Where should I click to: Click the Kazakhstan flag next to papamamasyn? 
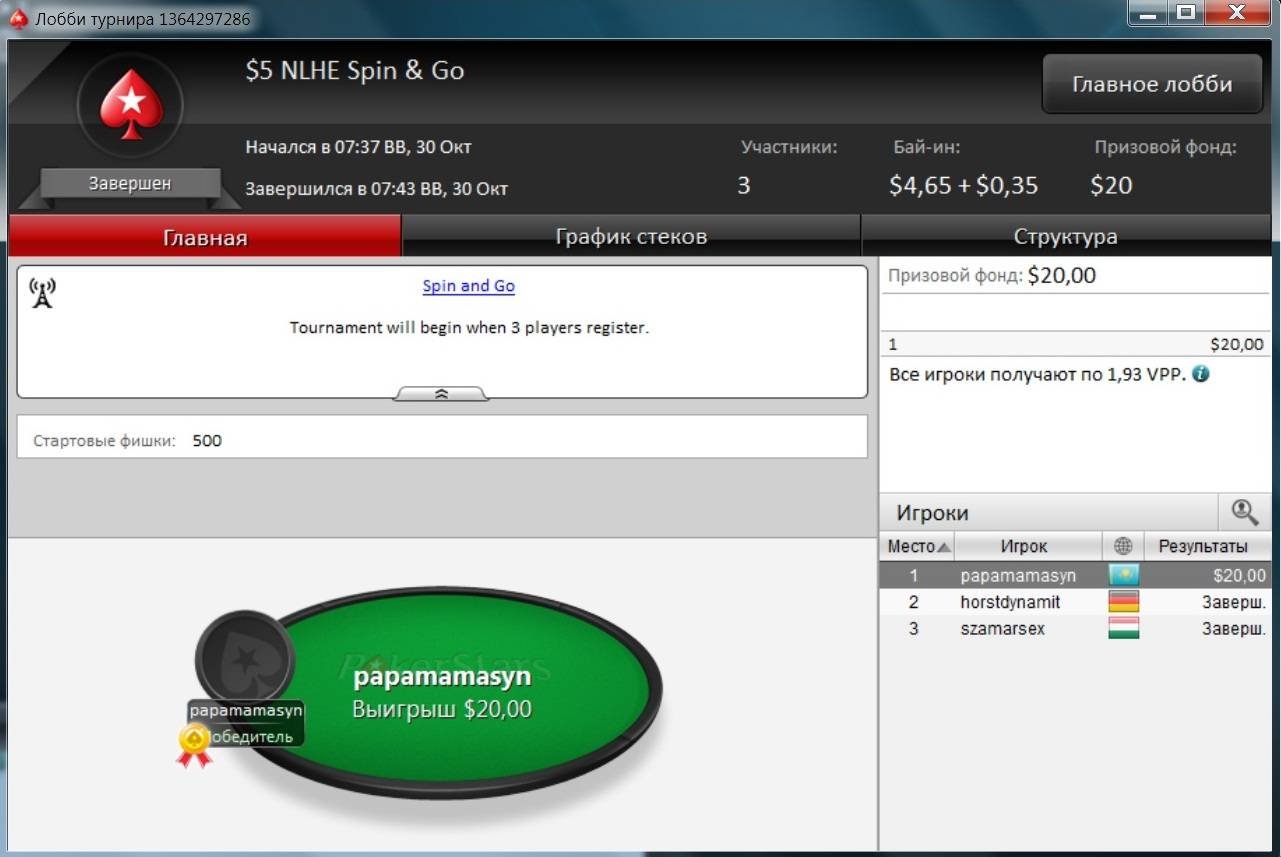(1124, 575)
